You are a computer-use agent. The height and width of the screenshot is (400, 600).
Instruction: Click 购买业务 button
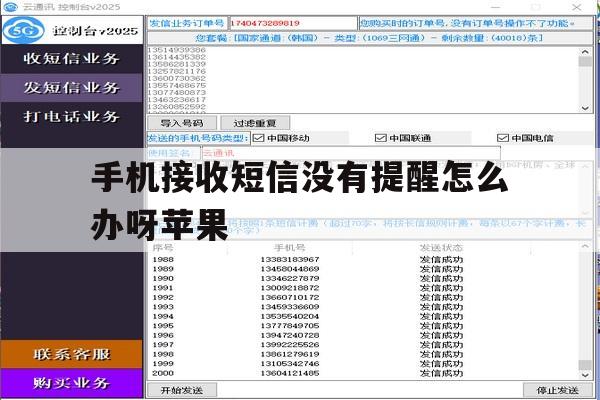72,383
